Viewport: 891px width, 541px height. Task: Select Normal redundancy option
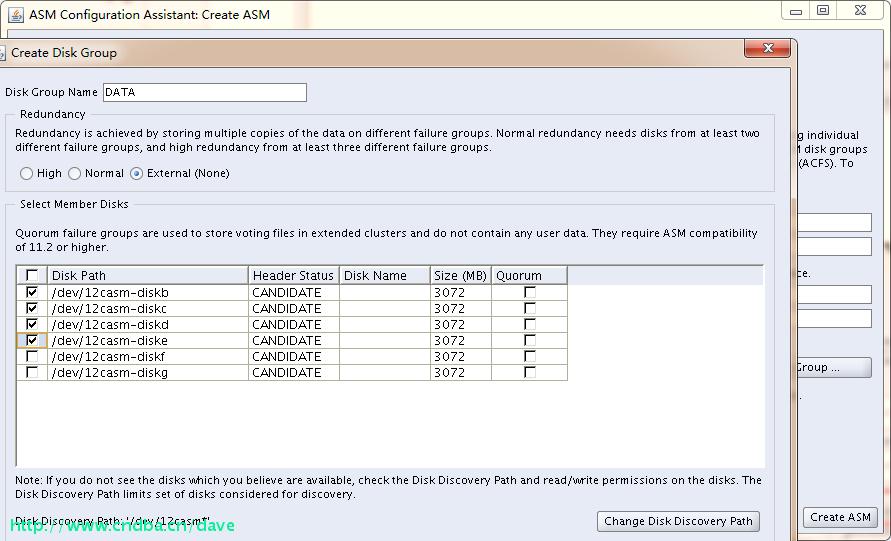[74, 174]
